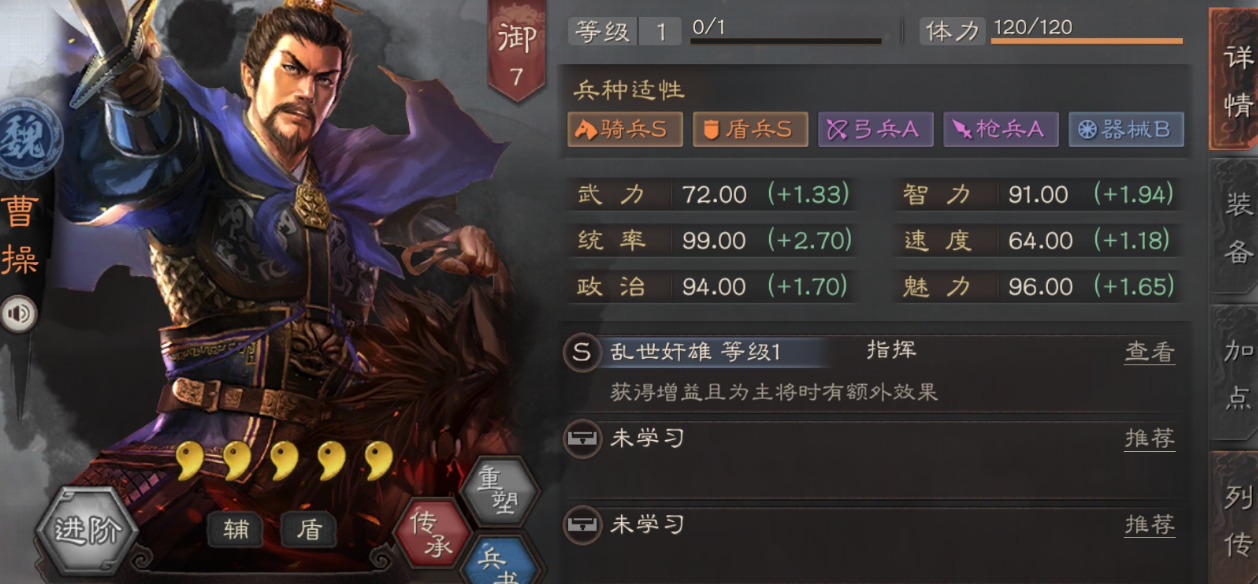Click 推荐 for second unlearned skill

1149,524
